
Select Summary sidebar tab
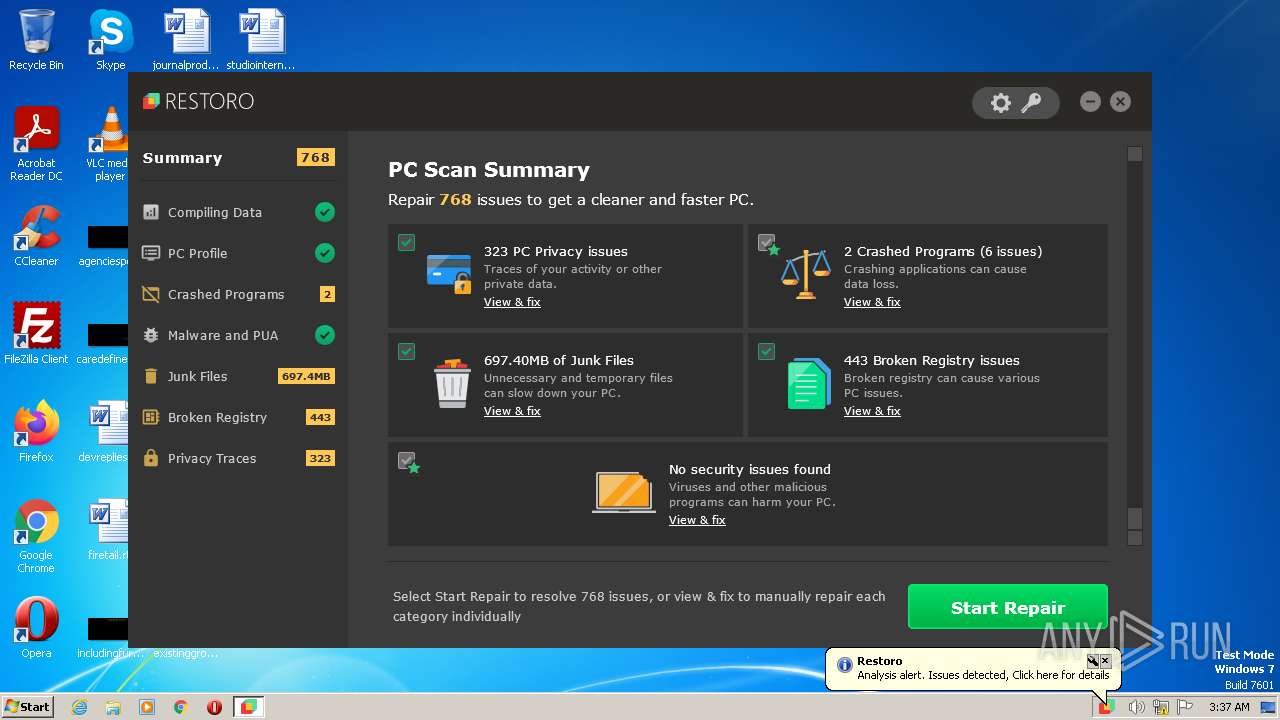(x=238, y=157)
